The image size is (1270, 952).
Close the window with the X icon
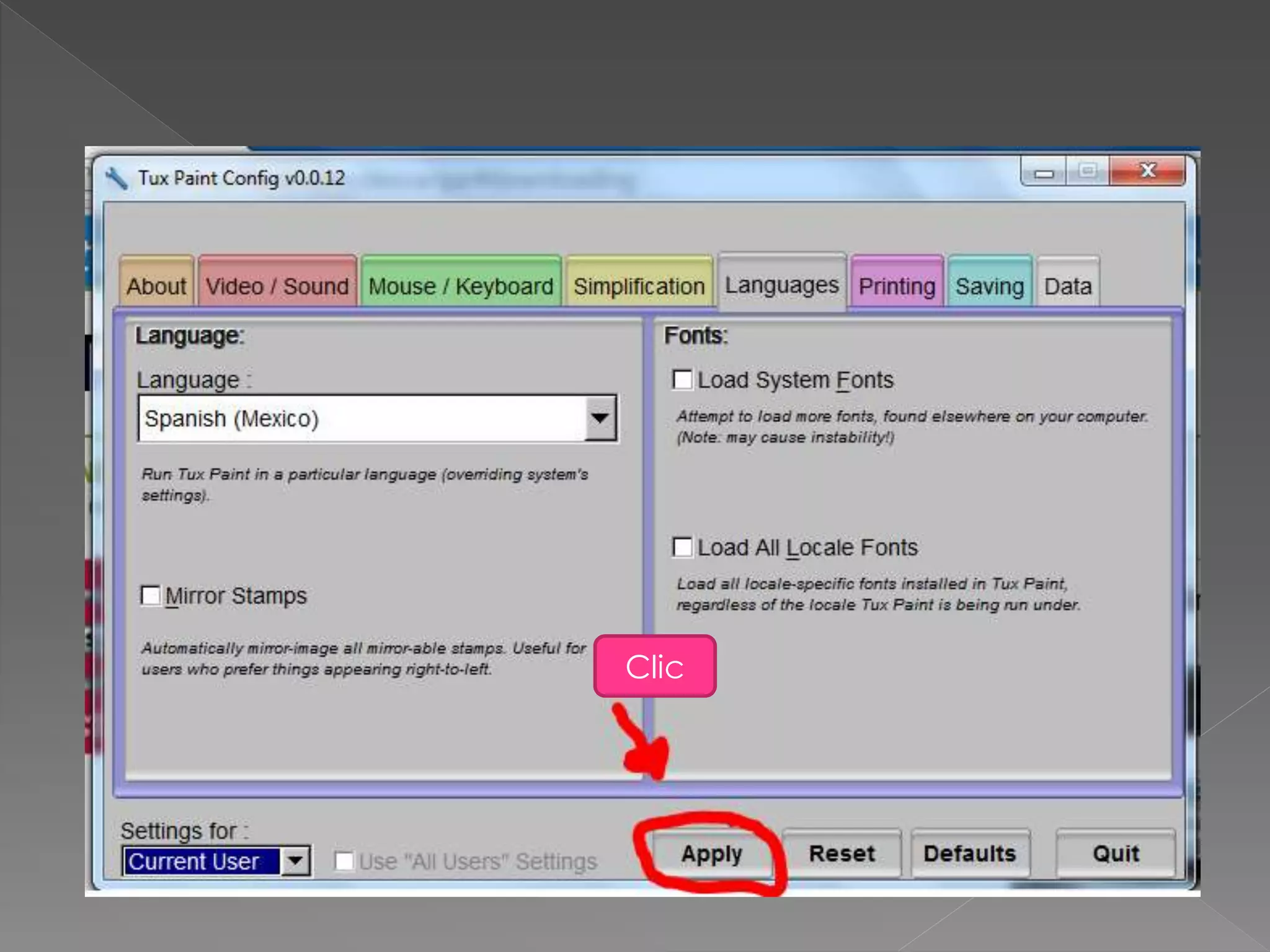coord(1147,171)
